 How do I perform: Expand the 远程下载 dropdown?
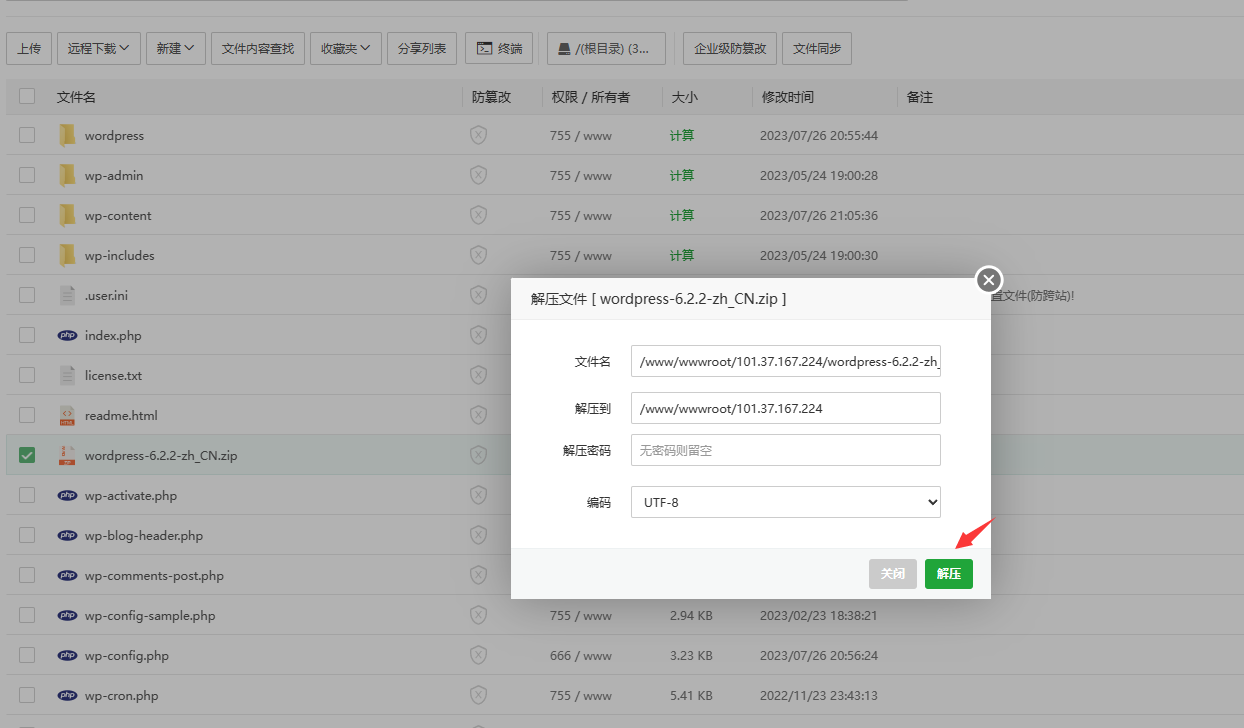point(98,48)
